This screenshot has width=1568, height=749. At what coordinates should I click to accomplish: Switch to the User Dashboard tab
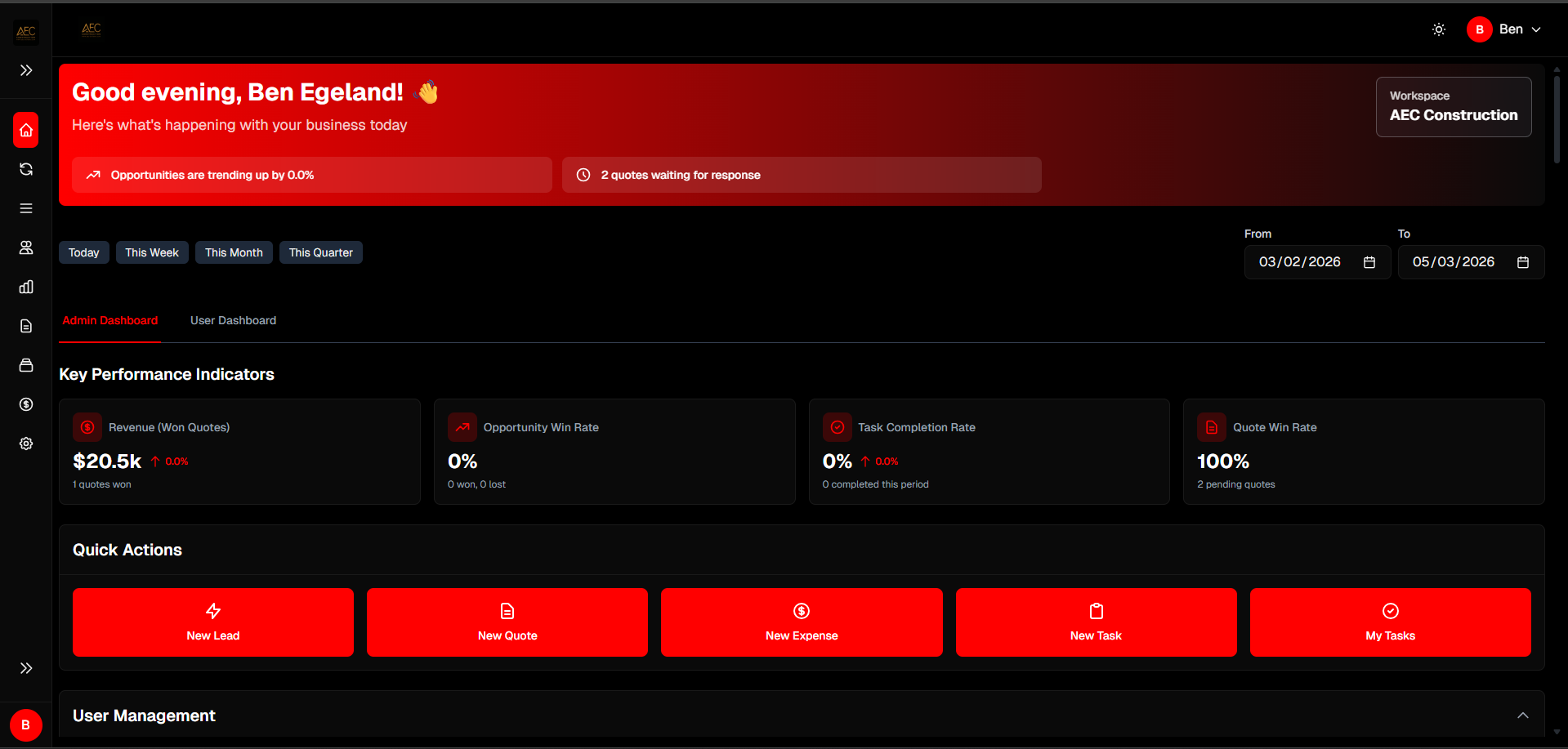click(x=233, y=320)
